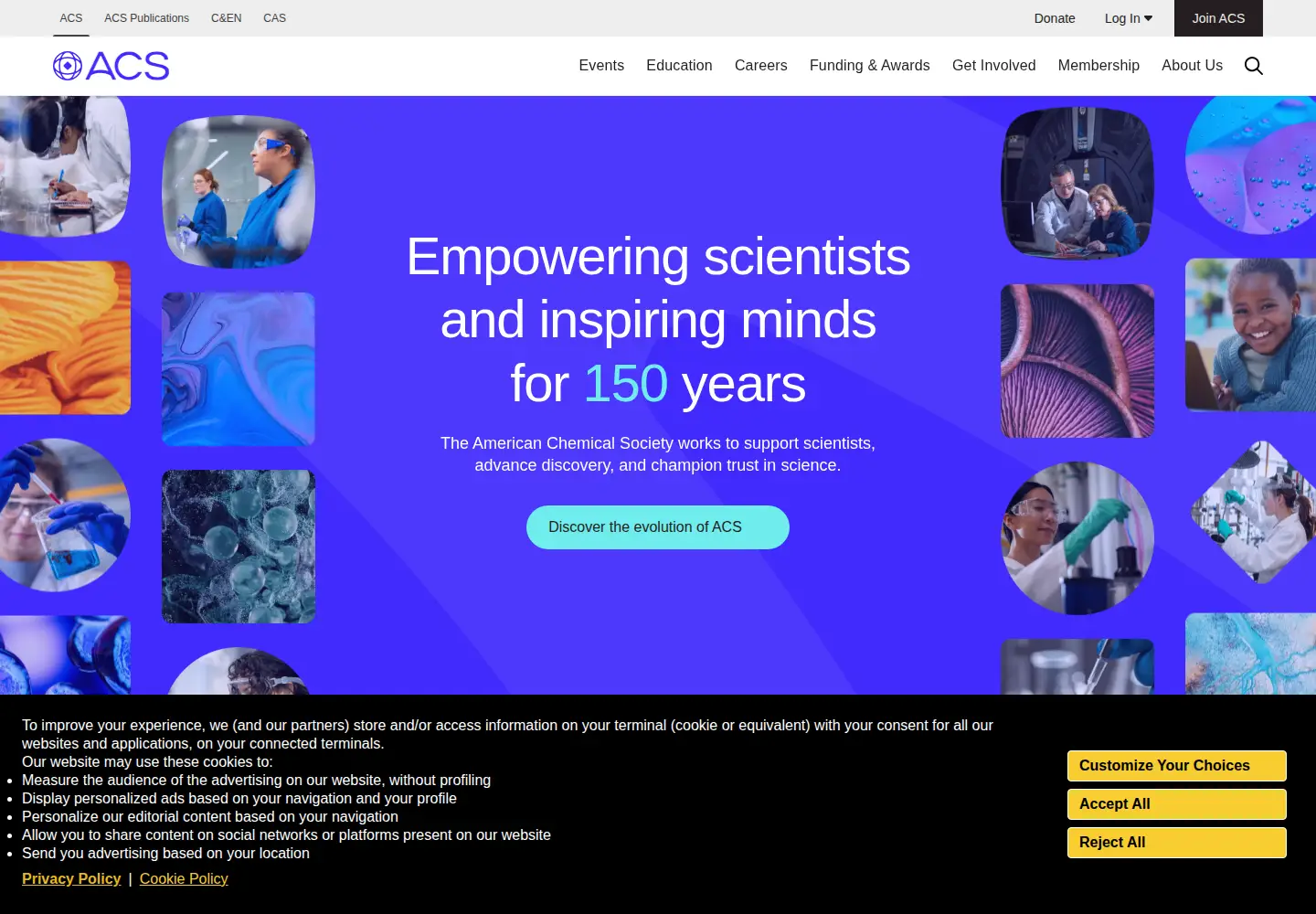
Task: Click Customize Your Choices button
Action: tap(1177, 766)
